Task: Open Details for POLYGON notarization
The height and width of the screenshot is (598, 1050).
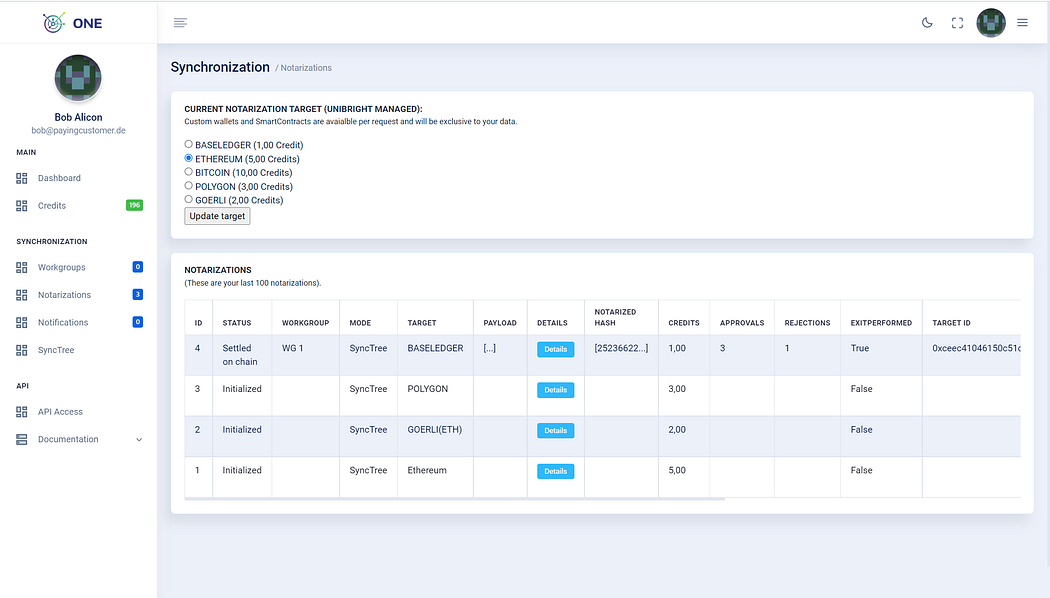Action: [x=555, y=390]
